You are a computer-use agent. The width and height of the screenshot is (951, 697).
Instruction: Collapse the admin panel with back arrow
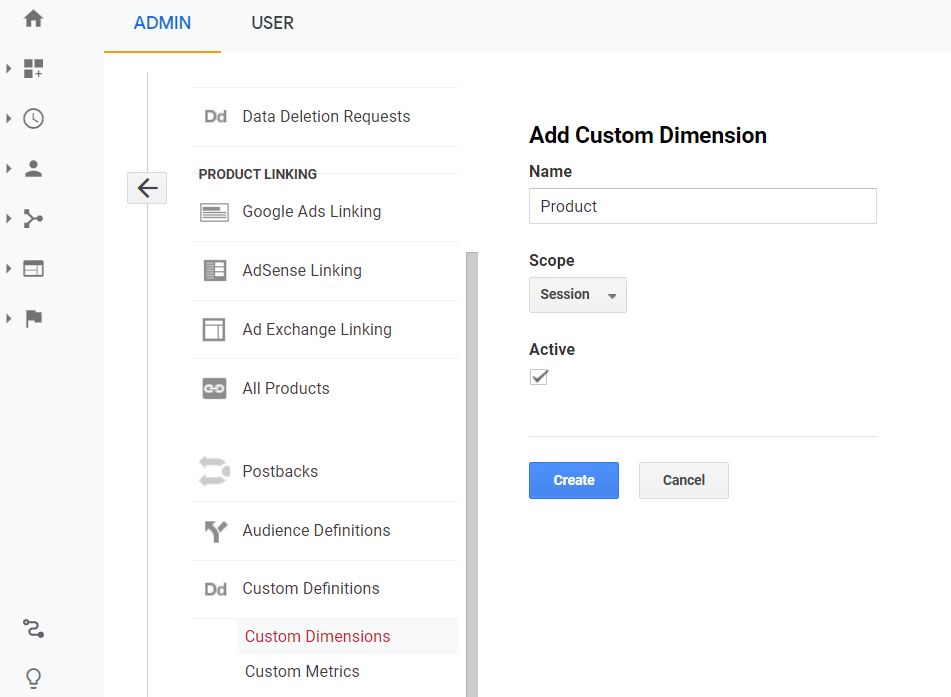(146, 187)
